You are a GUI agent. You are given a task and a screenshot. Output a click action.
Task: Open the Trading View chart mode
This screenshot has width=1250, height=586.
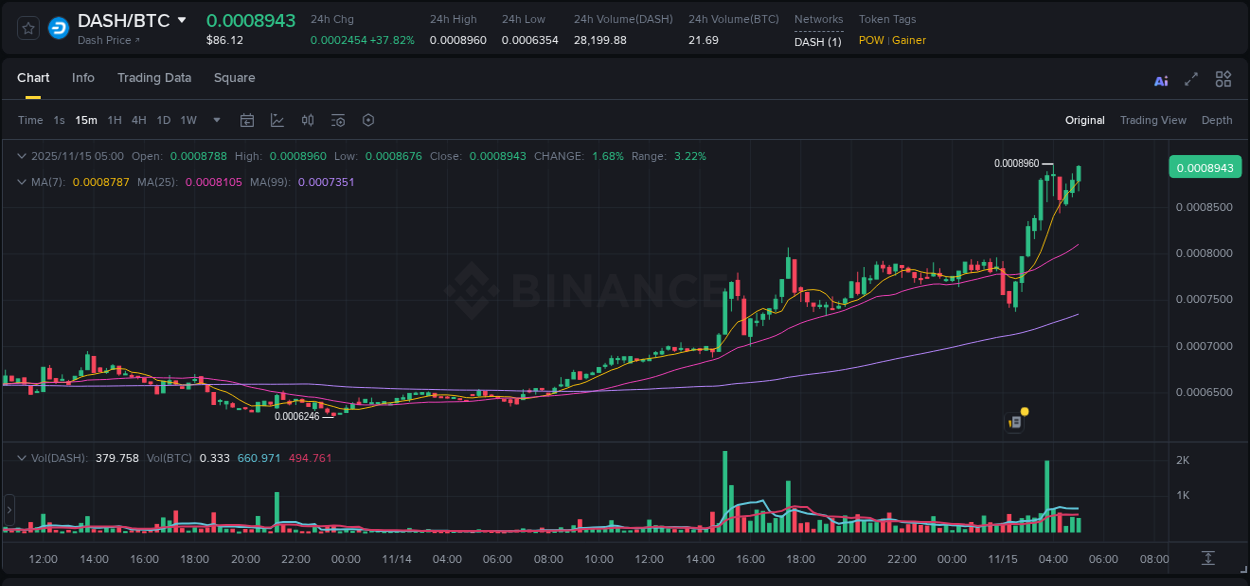pyautogui.click(x=1153, y=120)
